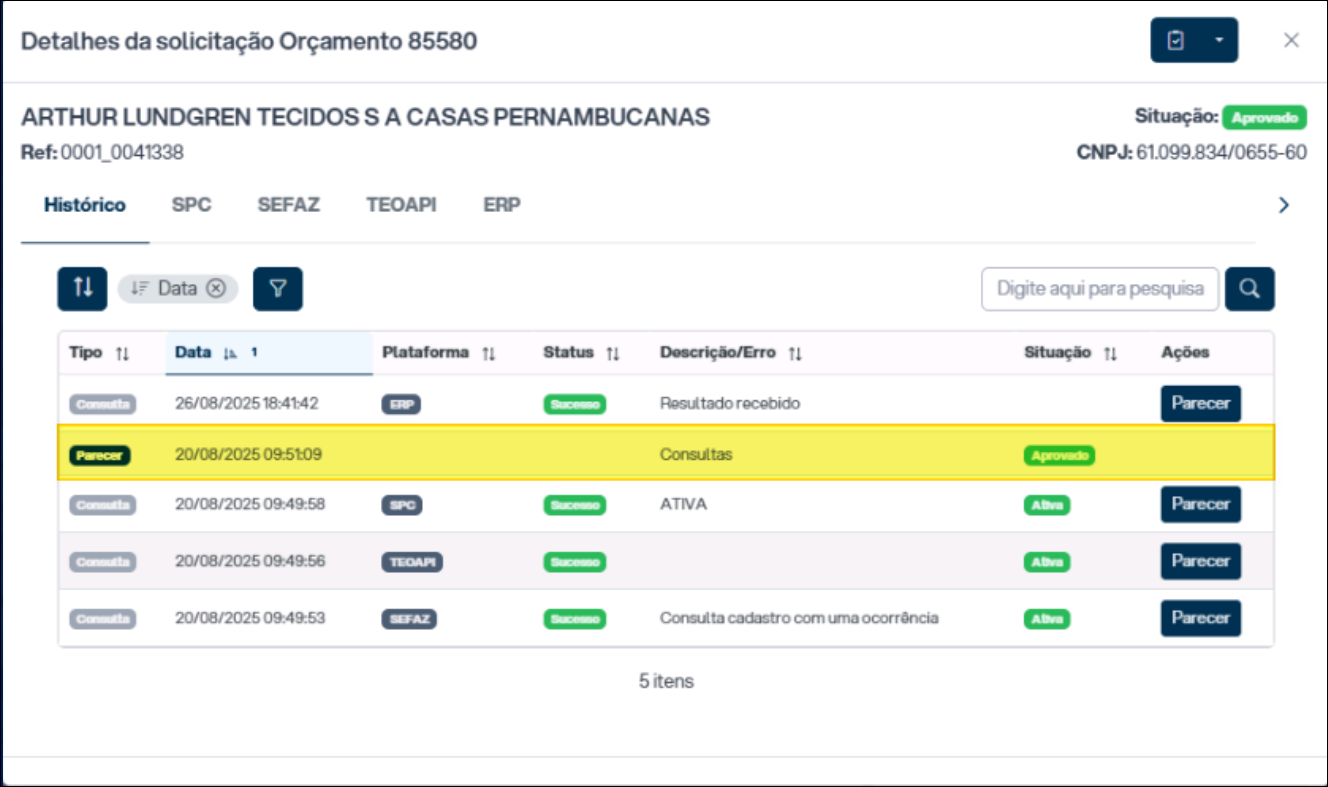Show more tabs with right chevron

coord(1285,205)
